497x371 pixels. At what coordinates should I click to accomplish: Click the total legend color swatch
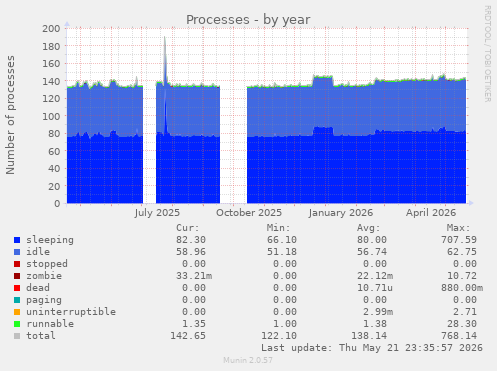pyautogui.click(x=17, y=336)
